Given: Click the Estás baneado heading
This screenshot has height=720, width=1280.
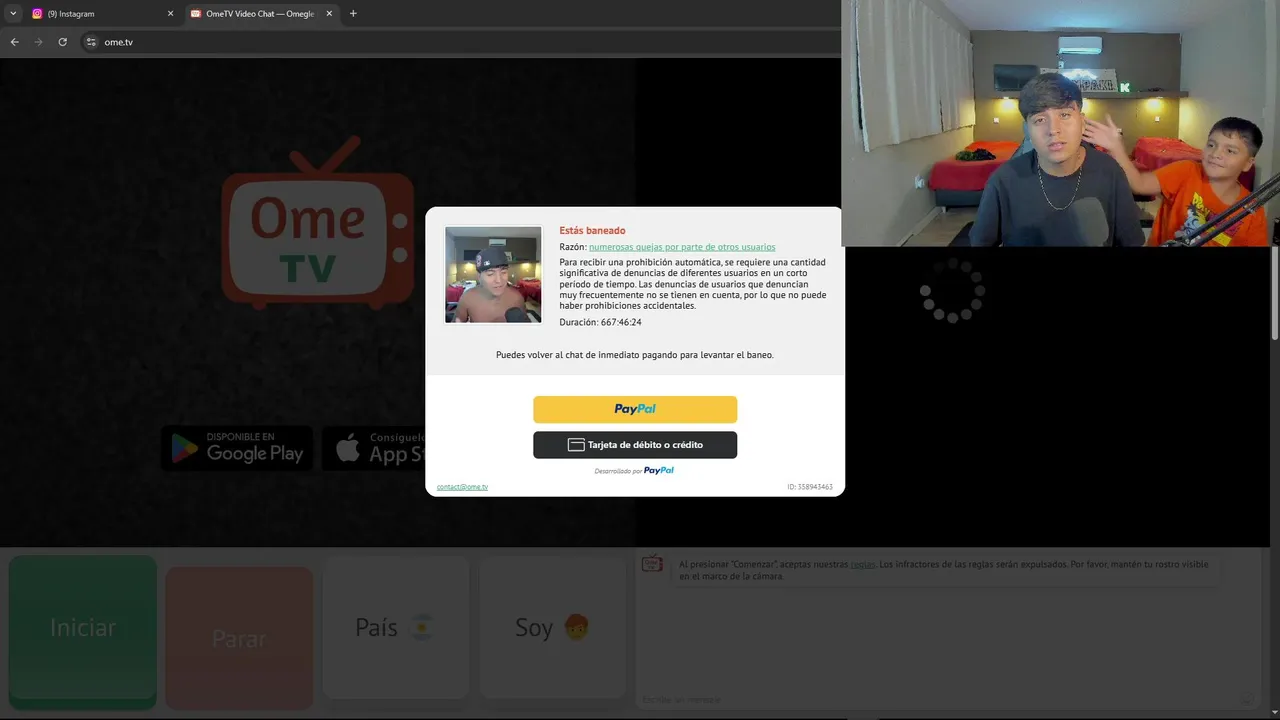Looking at the screenshot, I should click(592, 231).
